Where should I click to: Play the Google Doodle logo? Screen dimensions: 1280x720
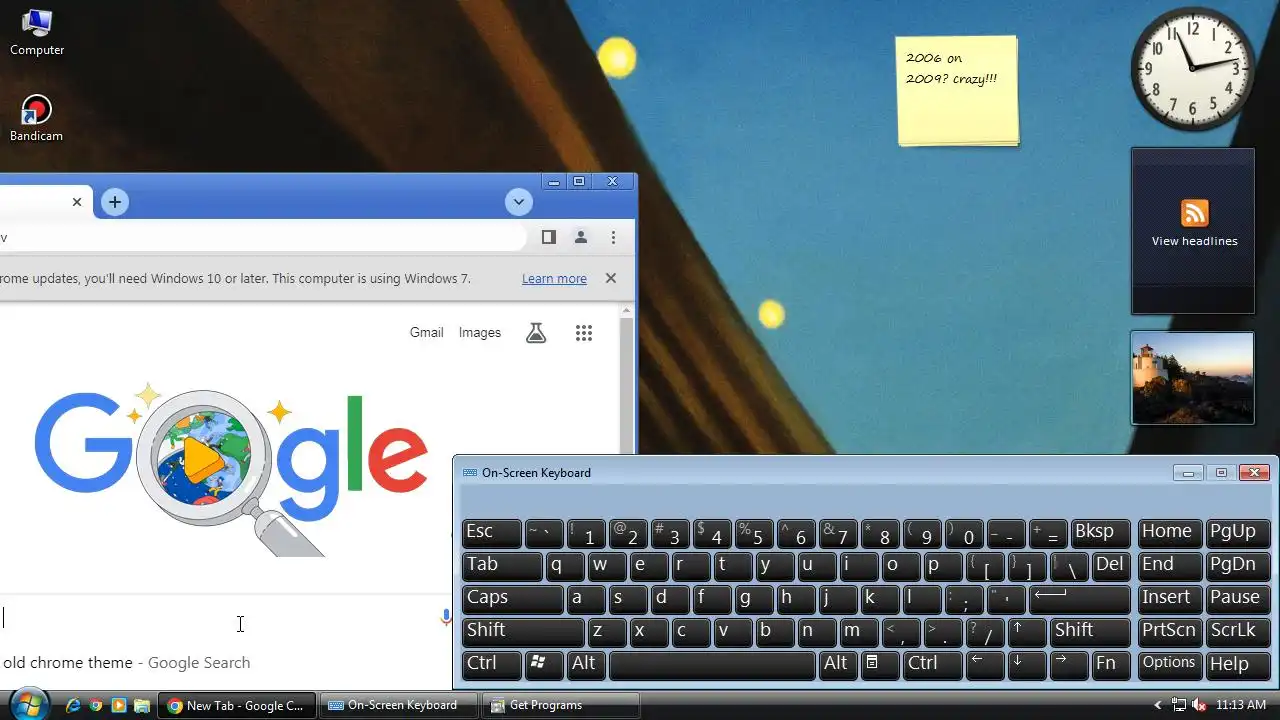click(x=232, y=468)
